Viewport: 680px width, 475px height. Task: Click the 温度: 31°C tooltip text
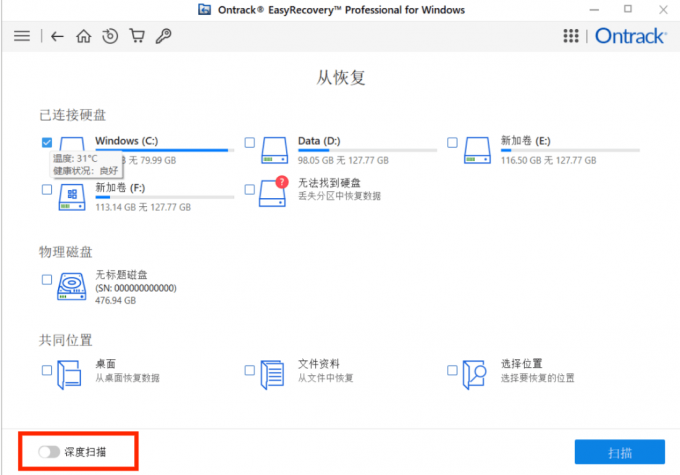click(75, 159)
